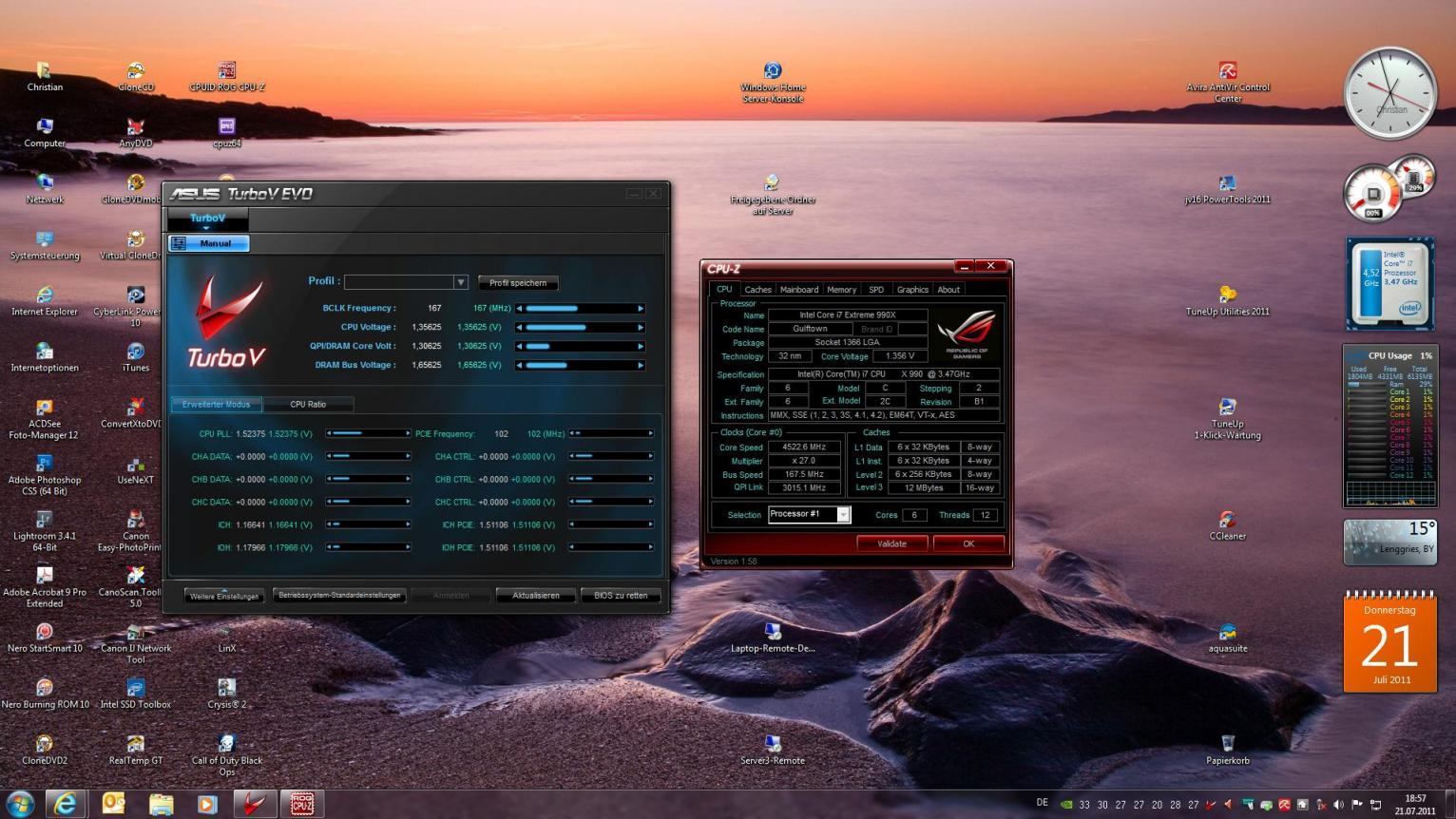Open Windows Explorer folder from taskbar
The height and width of the screenshot is (819, 1456).
[162, 804]
